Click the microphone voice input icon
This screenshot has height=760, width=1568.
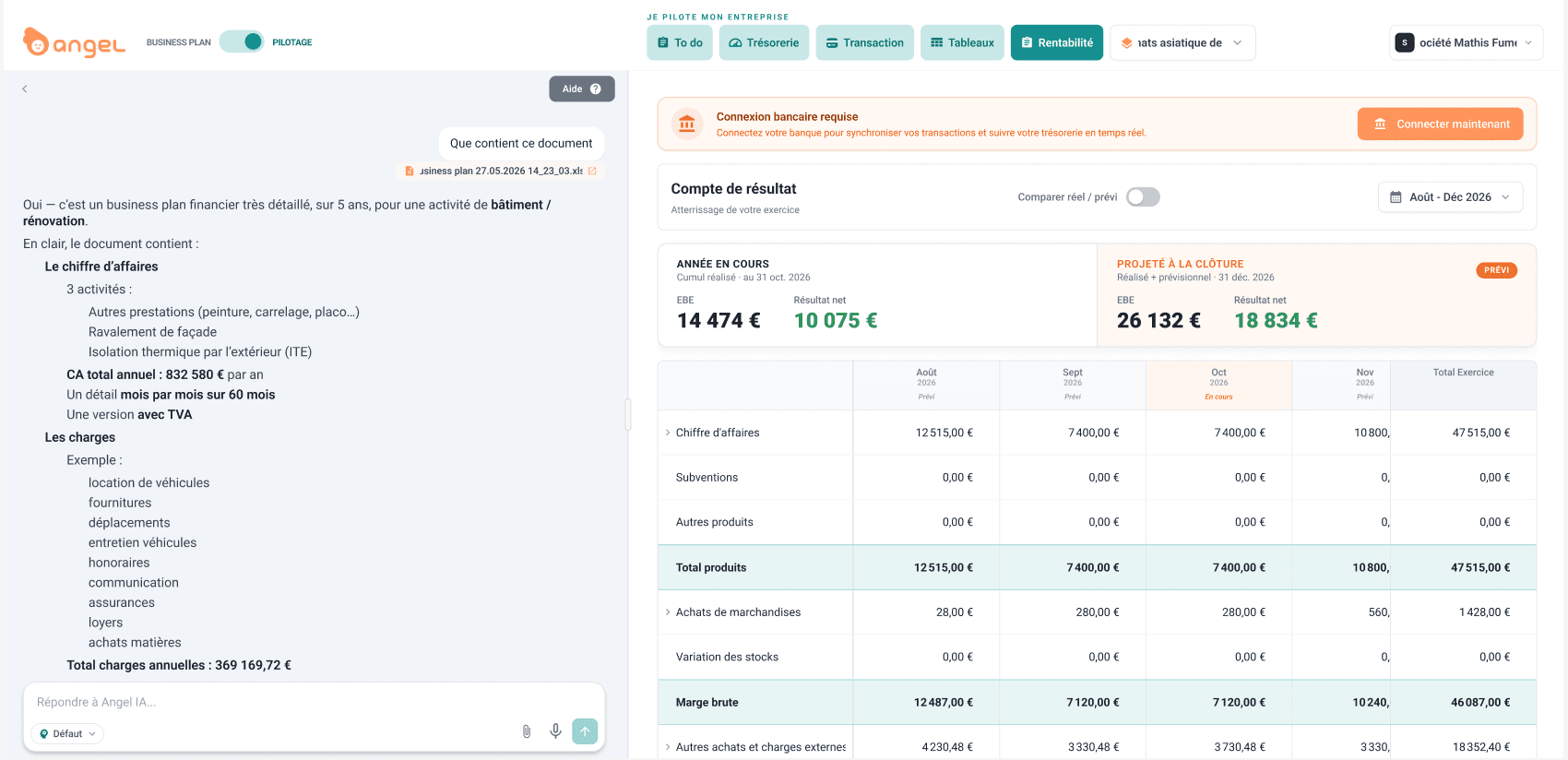click(555, 731)
